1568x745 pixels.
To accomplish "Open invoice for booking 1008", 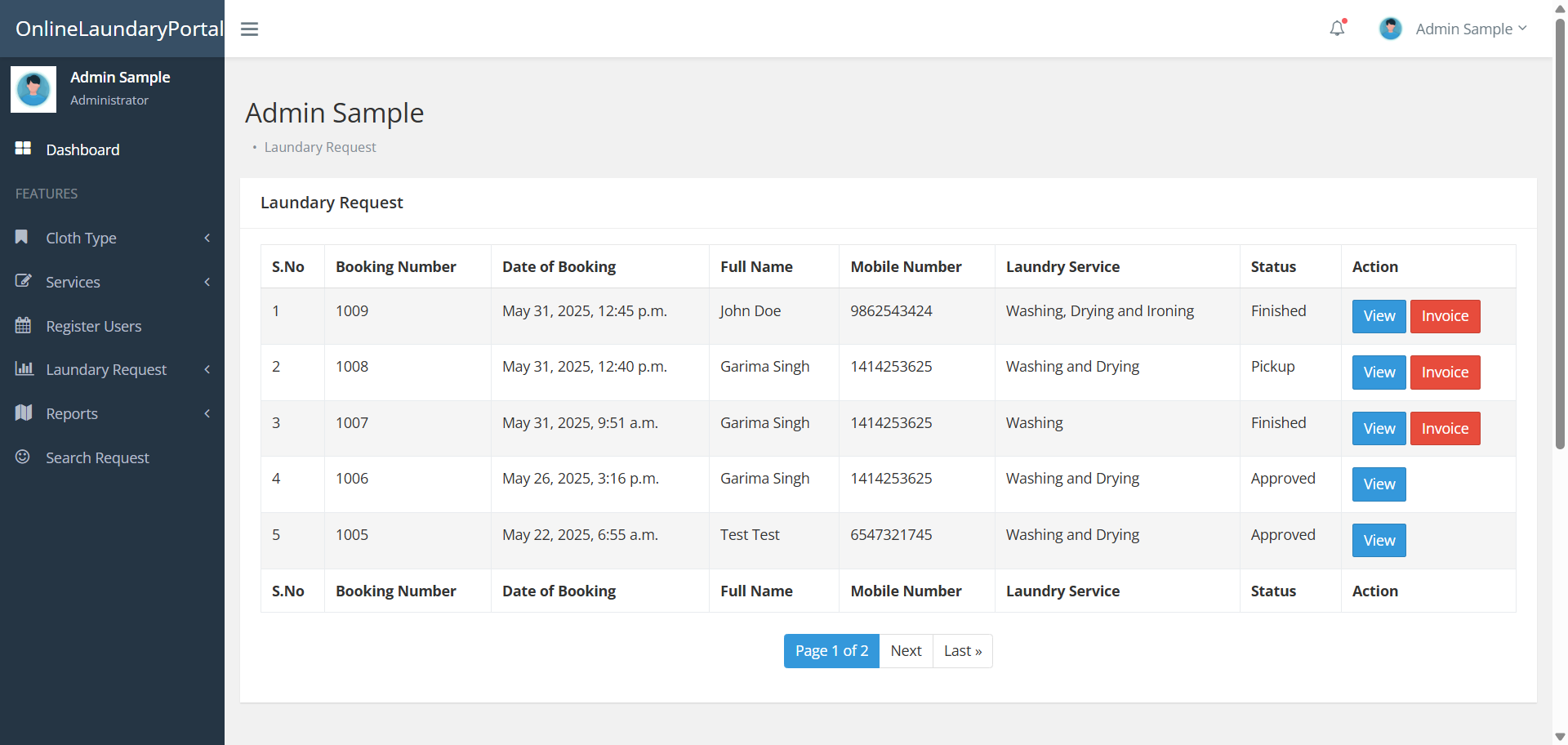I will point(1445,372).
